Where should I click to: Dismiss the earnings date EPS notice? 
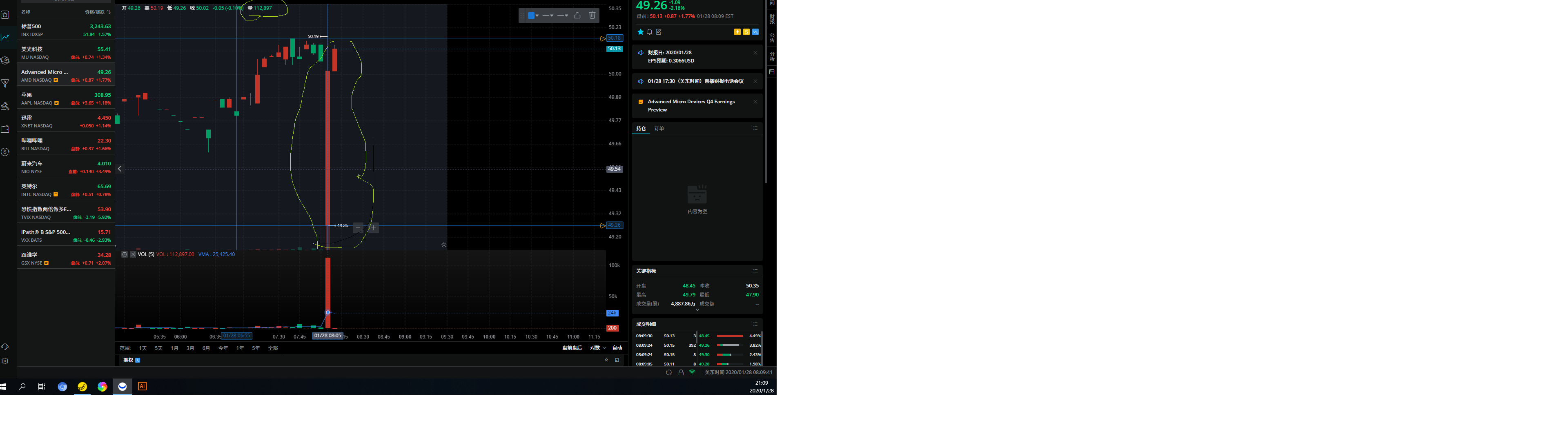(755, 53)
